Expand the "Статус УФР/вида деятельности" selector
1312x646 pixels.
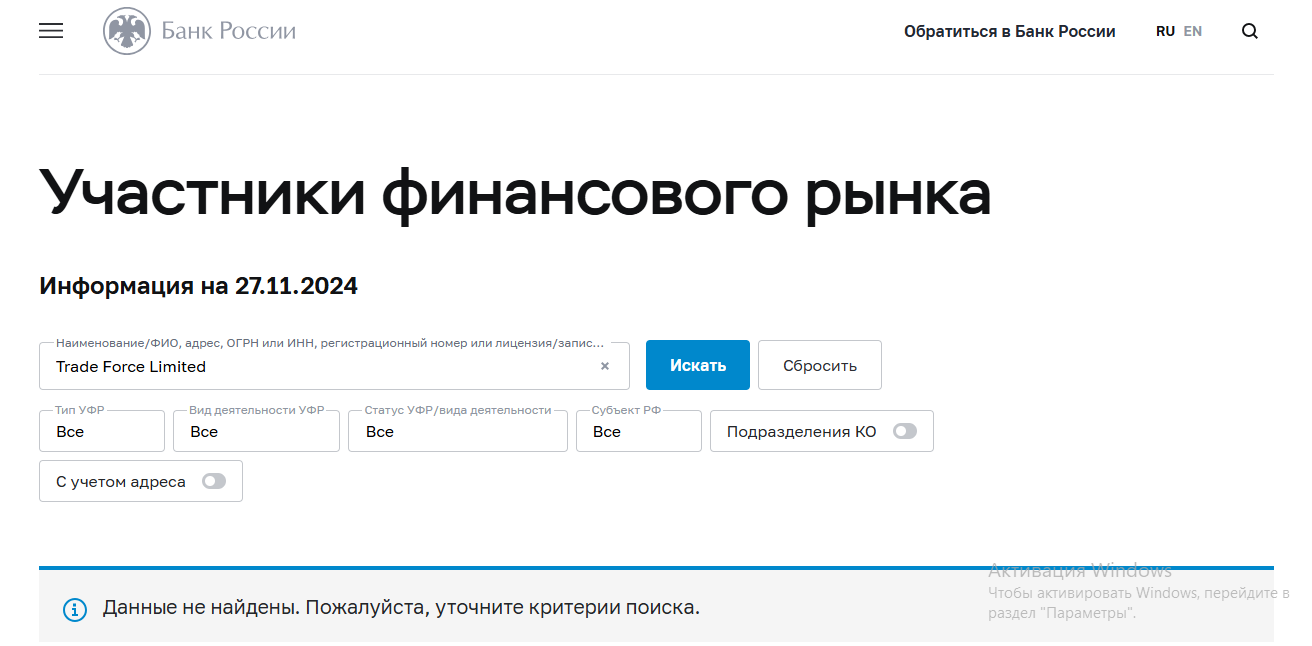457,431
